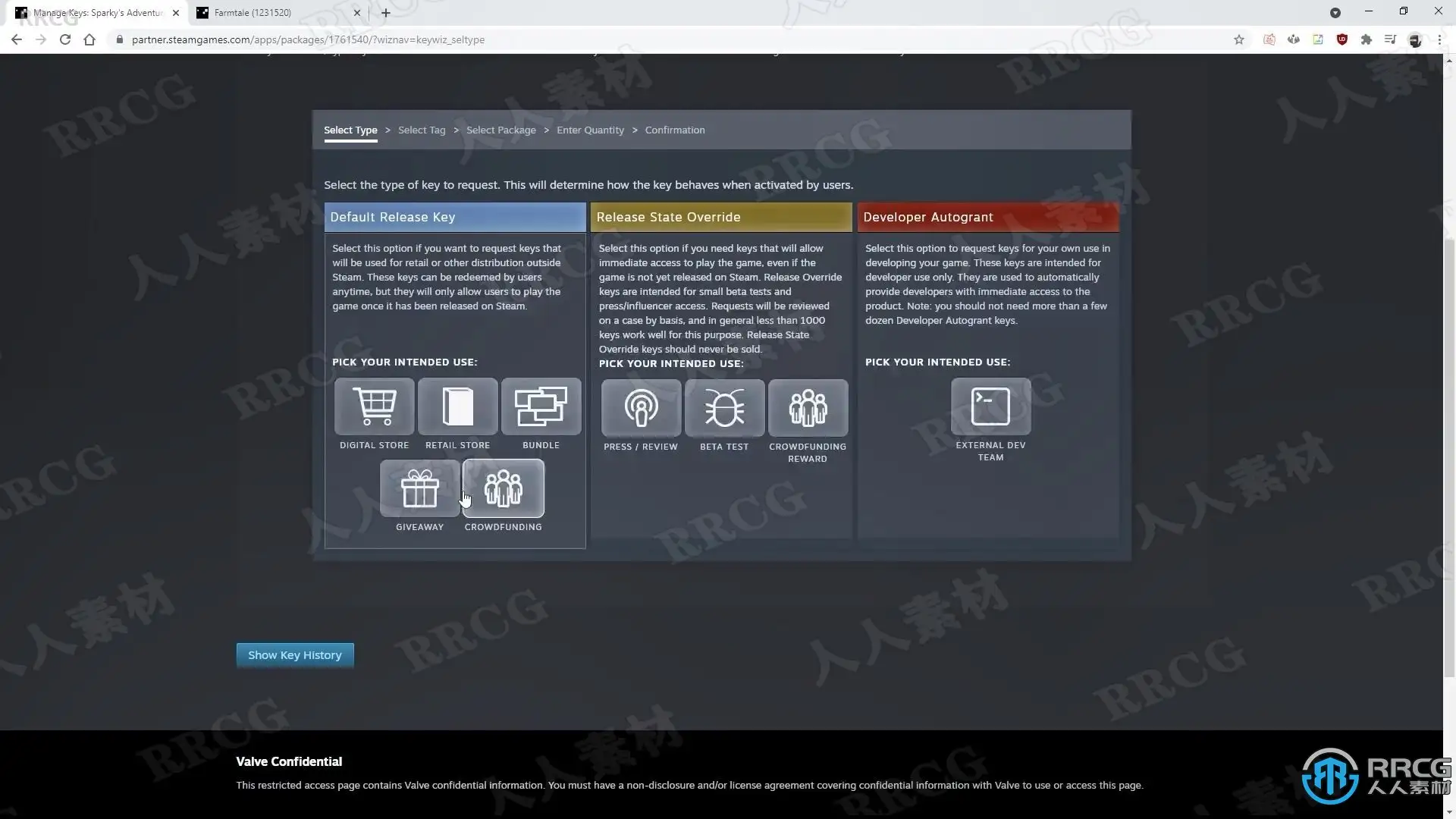Open the Select Package wizard step
The image size is (1456, 819).
click(500, 130)
